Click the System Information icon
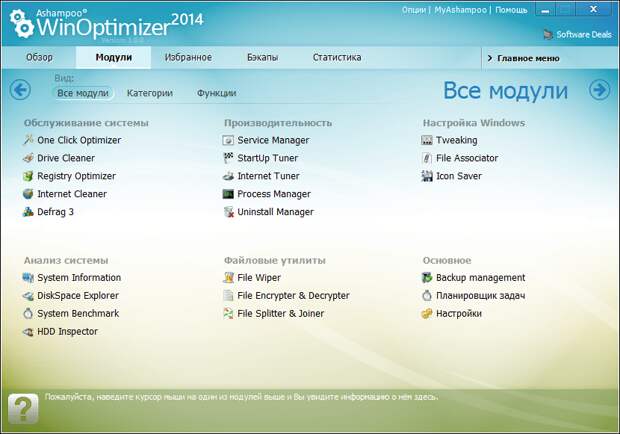 28,277
